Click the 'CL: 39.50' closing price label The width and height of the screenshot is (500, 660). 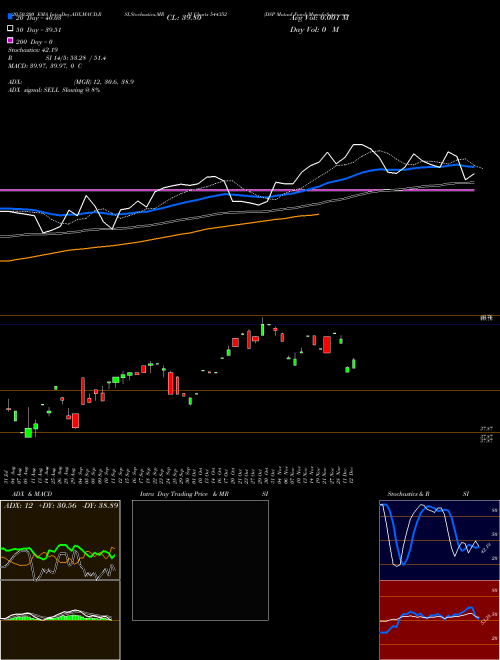click(x=184, y=18)
